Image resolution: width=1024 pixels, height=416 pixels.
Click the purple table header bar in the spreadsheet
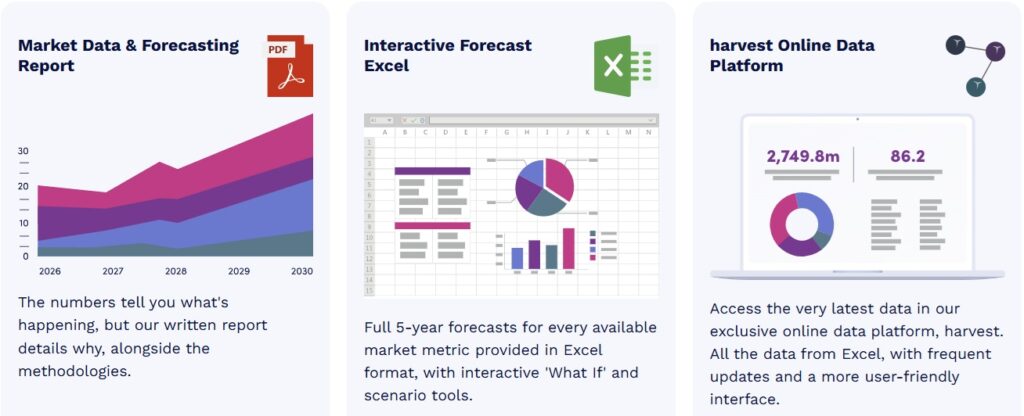point(432,171)
